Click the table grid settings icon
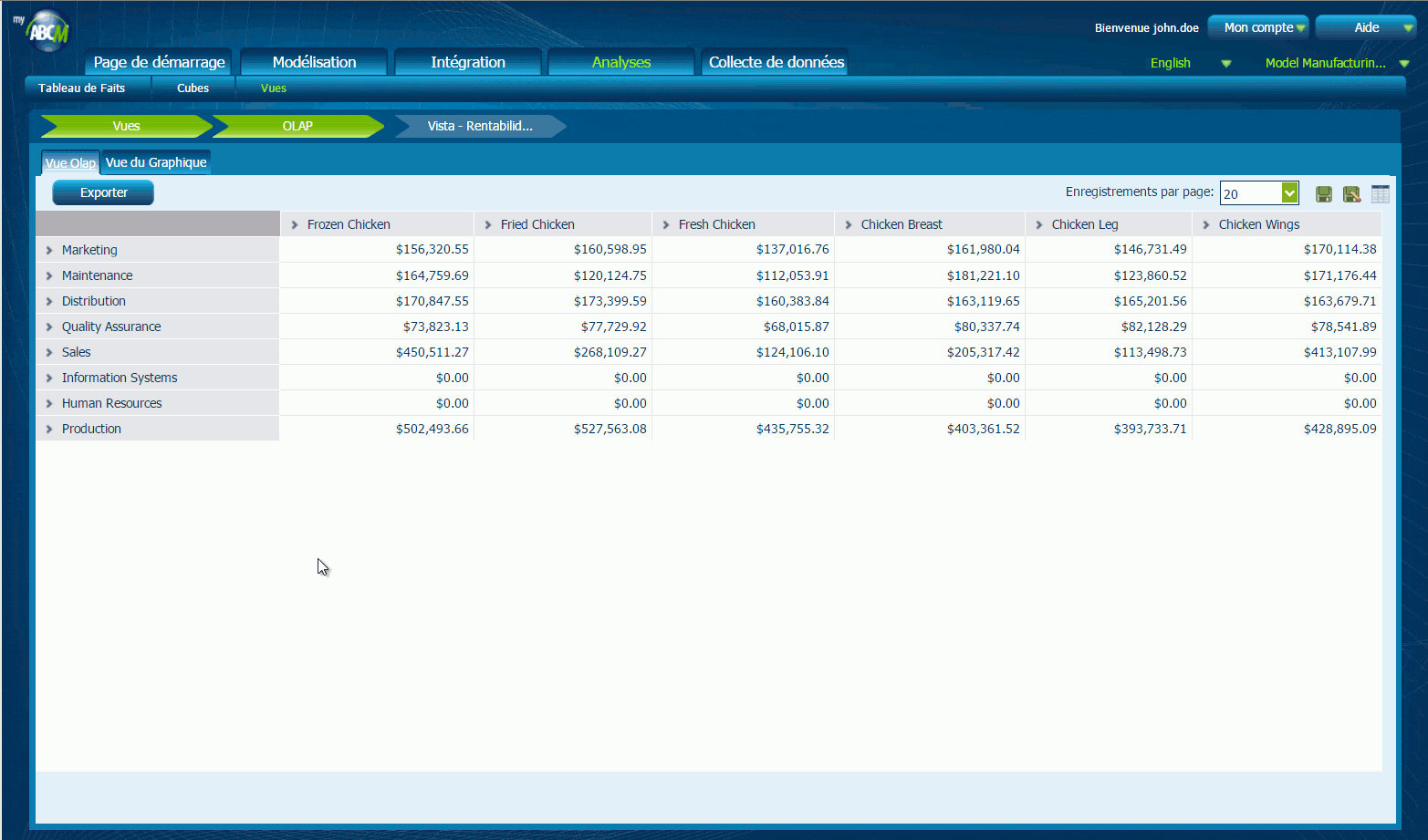 pos(1380,193)
